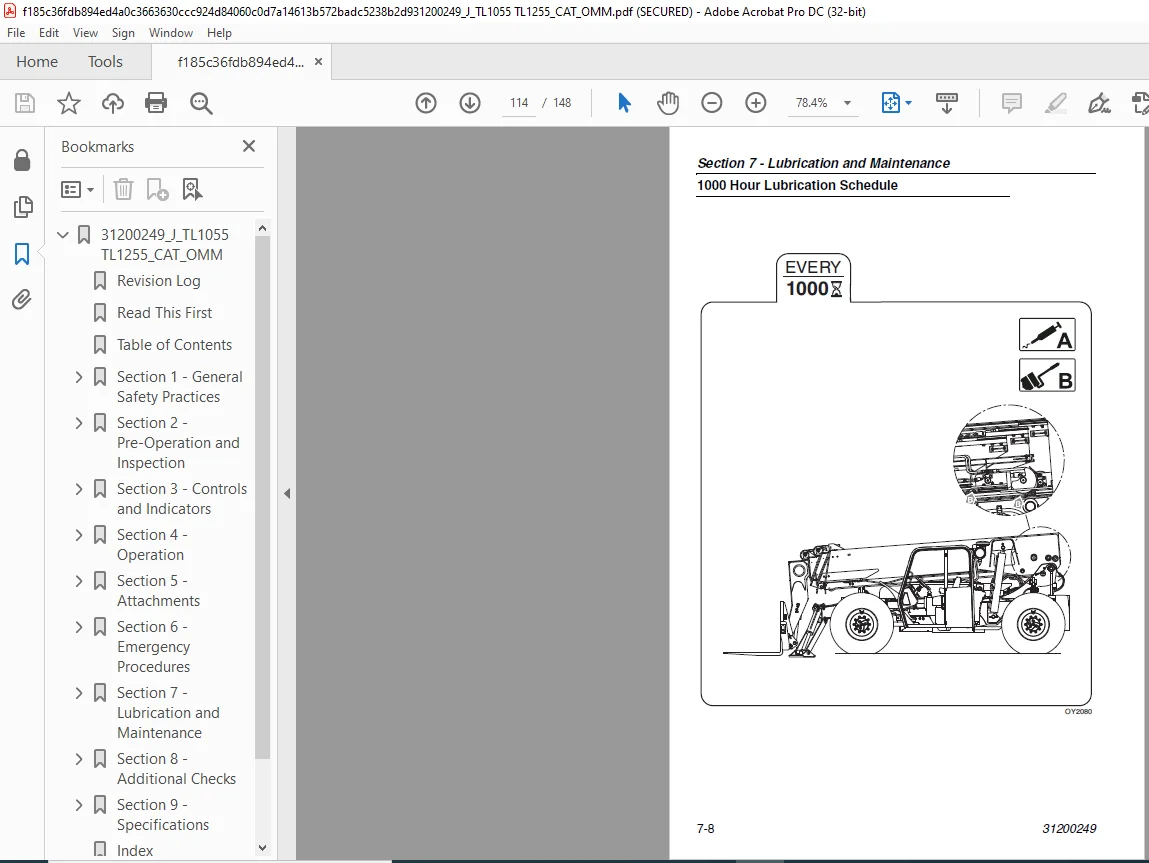Open the Page Thumbnails panel icon

[x=23, y=207]
